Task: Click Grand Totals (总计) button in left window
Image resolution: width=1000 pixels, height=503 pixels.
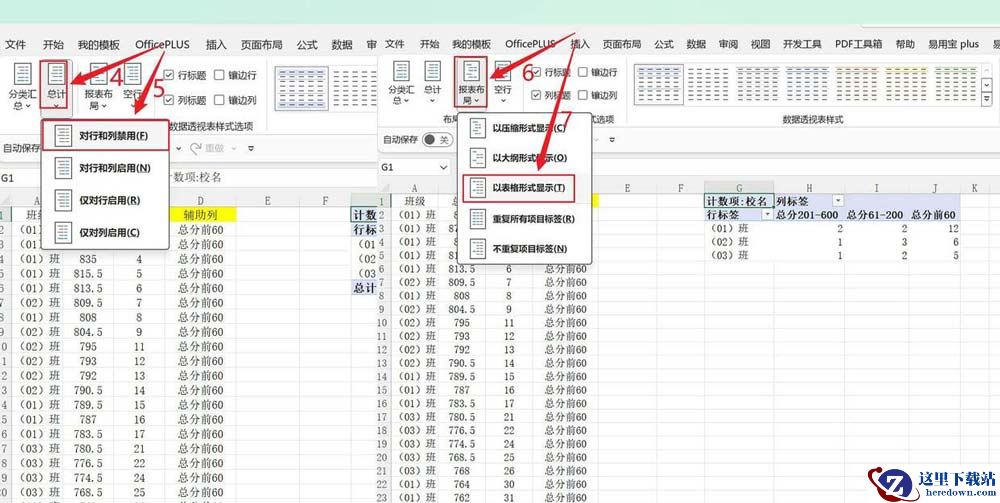Action: [56, 85]
